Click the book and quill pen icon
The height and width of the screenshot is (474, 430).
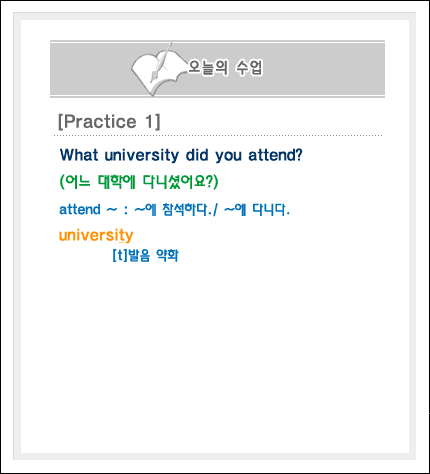(x=158, y=69)
